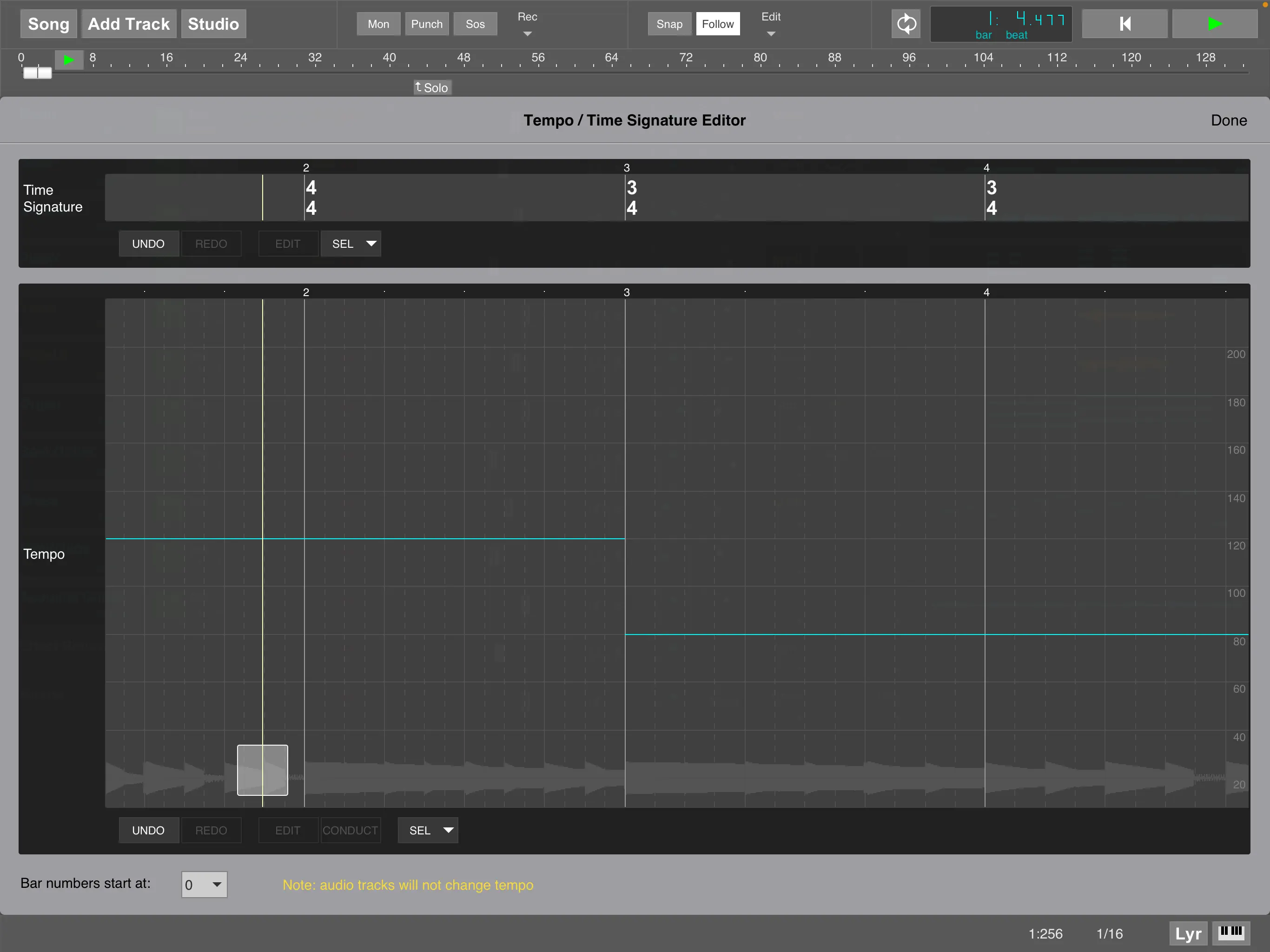Click the loop/cycle playback icon
Screen dimensions: 1270x952
pos(906,24)
